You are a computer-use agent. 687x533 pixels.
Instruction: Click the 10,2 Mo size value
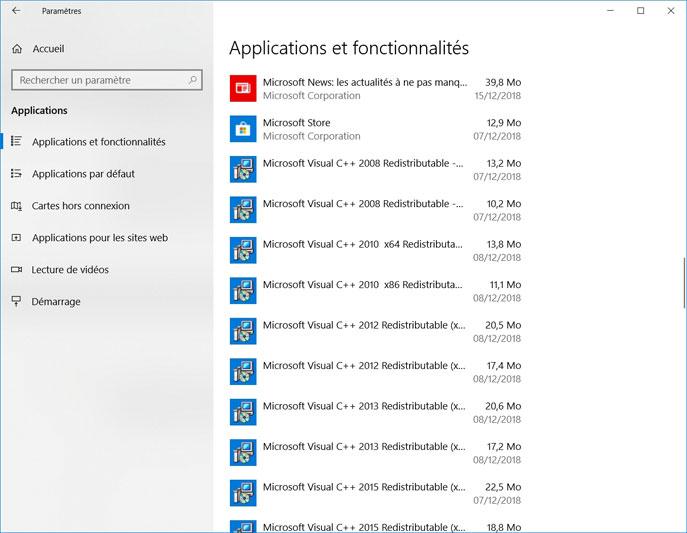504,204
